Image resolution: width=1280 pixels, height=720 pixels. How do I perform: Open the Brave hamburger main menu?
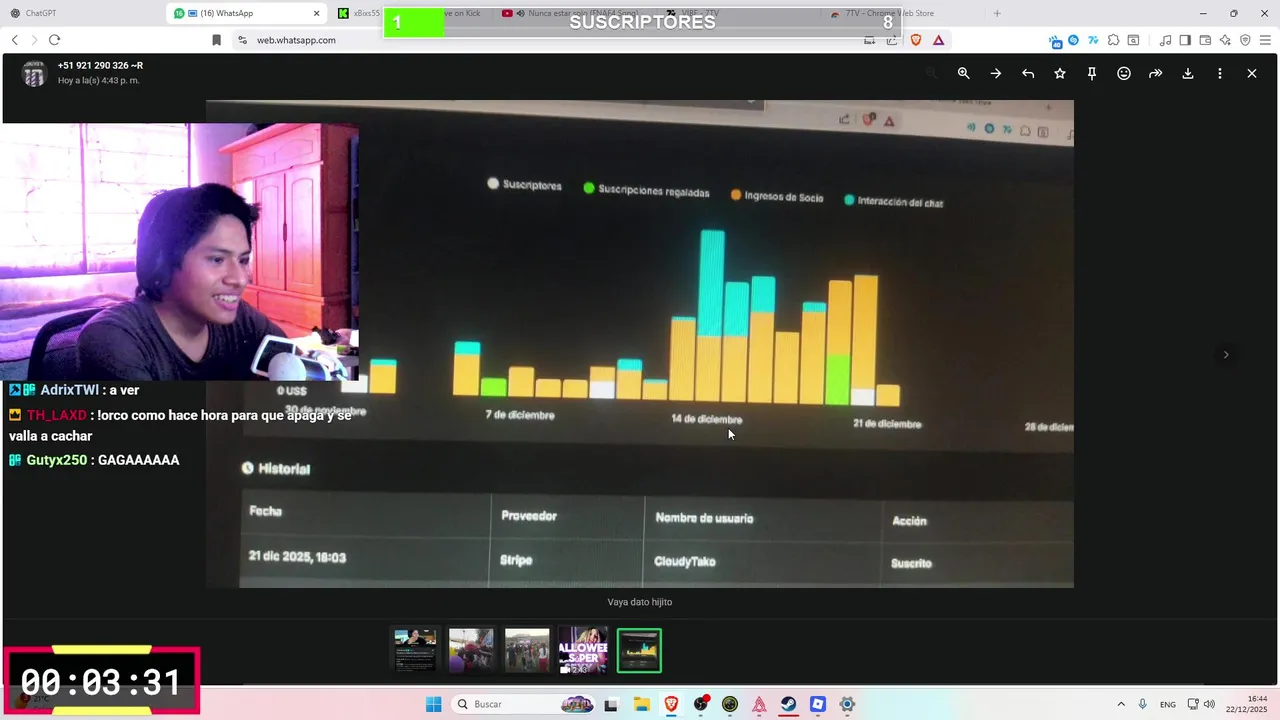1264,40
